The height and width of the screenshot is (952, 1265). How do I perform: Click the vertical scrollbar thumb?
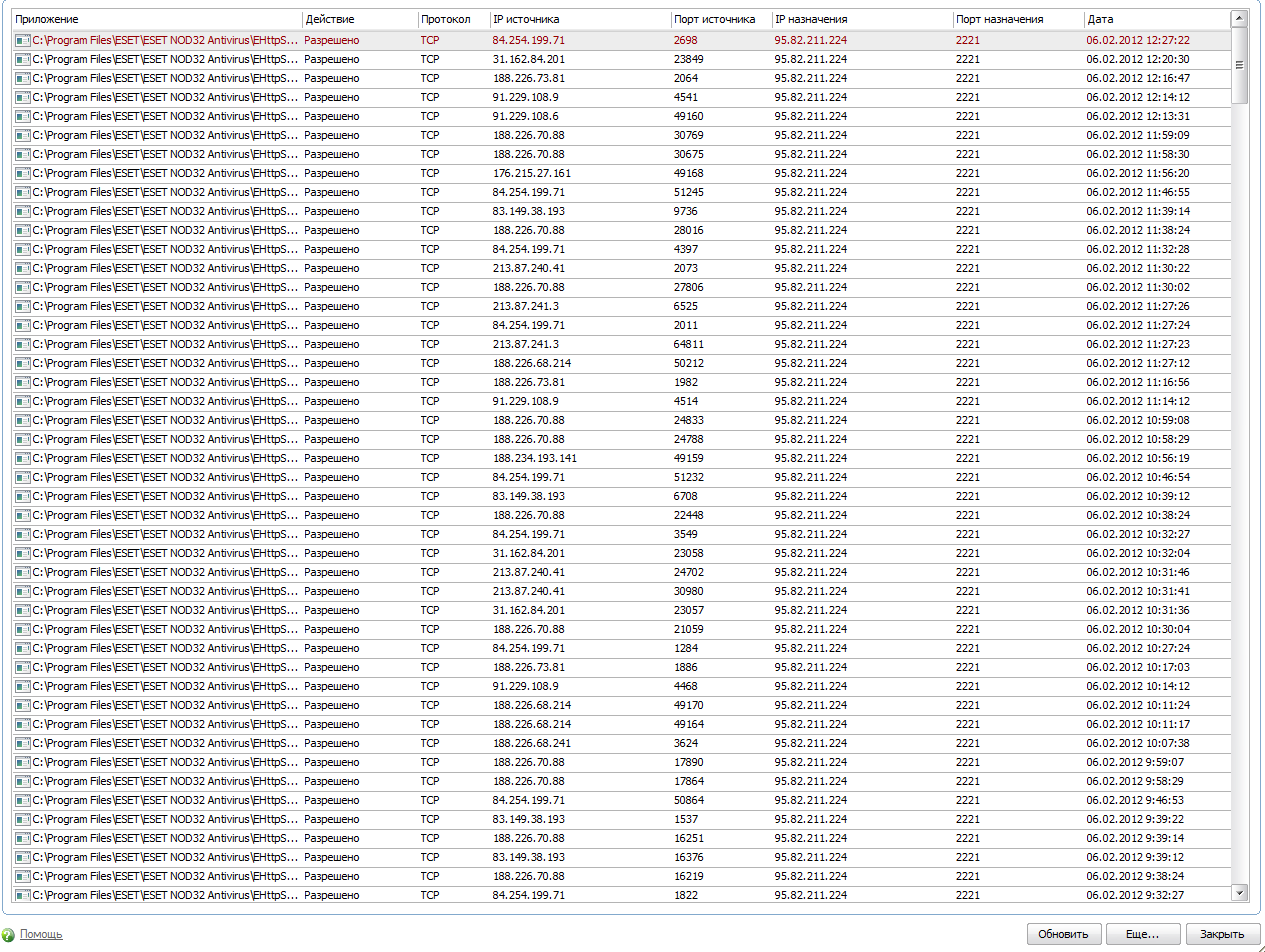coord(1240,65)
